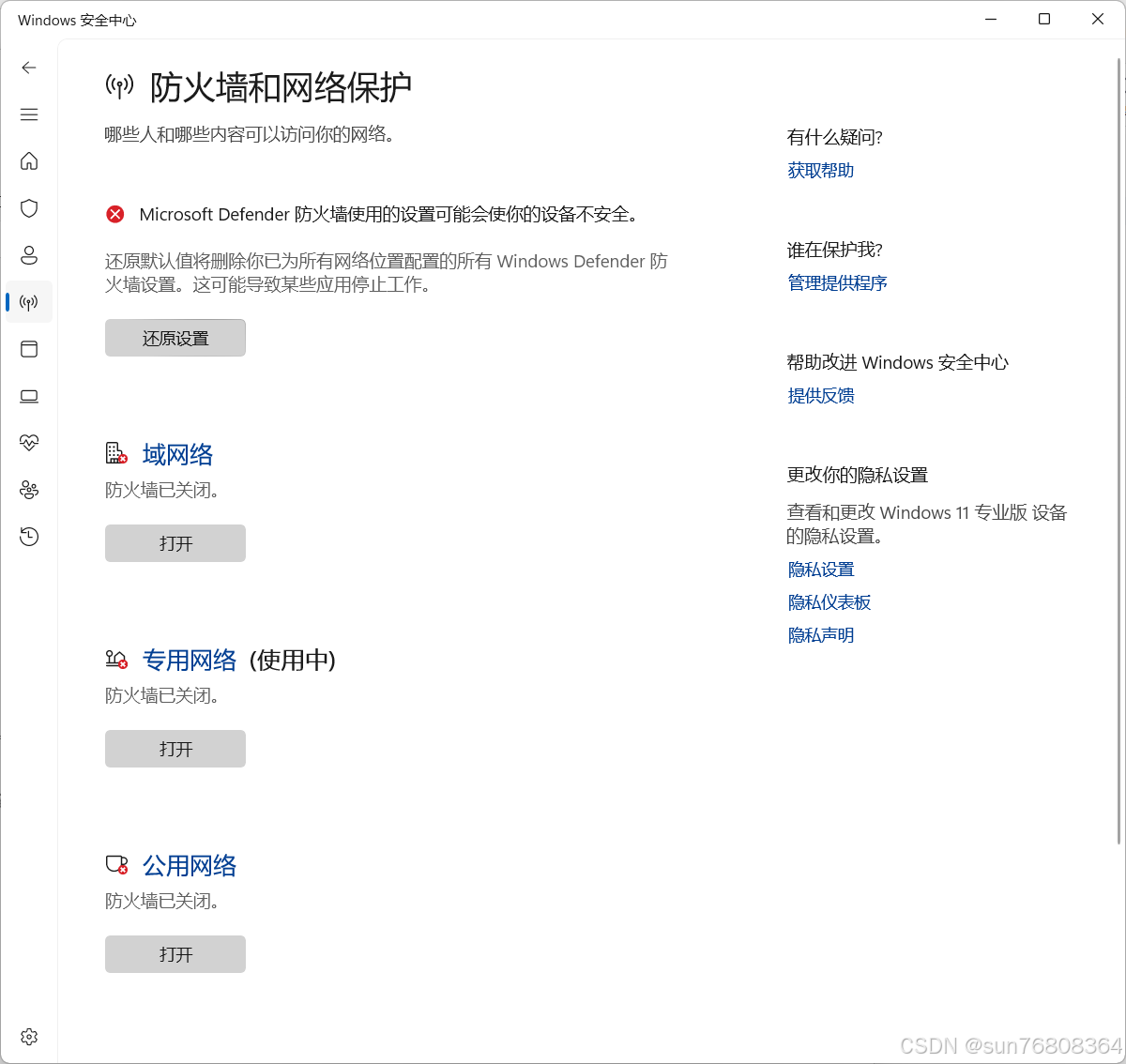Click the 更改你的隐私设置 heading

[x=857, y=475]
